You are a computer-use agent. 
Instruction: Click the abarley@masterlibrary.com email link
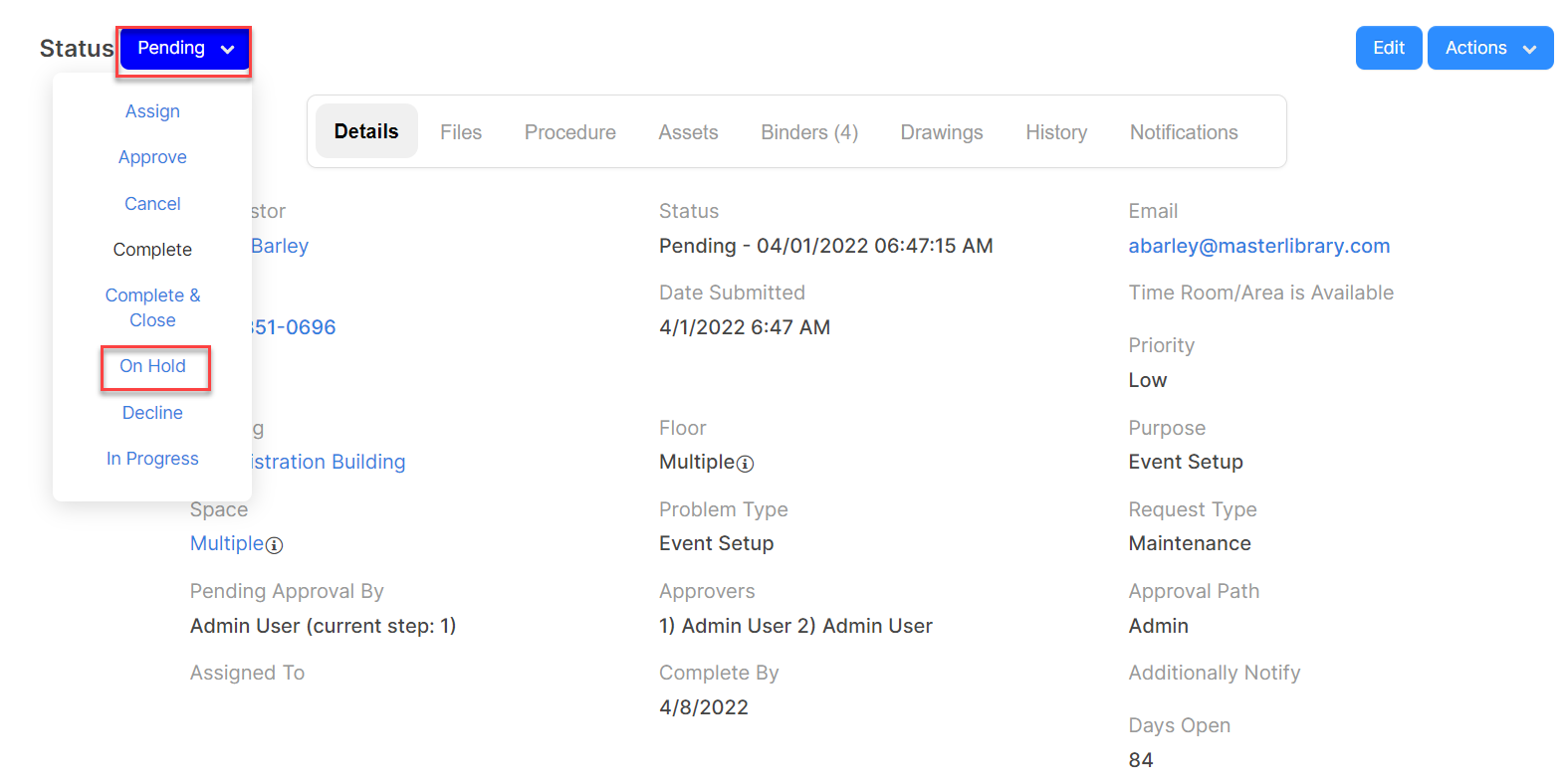[1259, 246]
